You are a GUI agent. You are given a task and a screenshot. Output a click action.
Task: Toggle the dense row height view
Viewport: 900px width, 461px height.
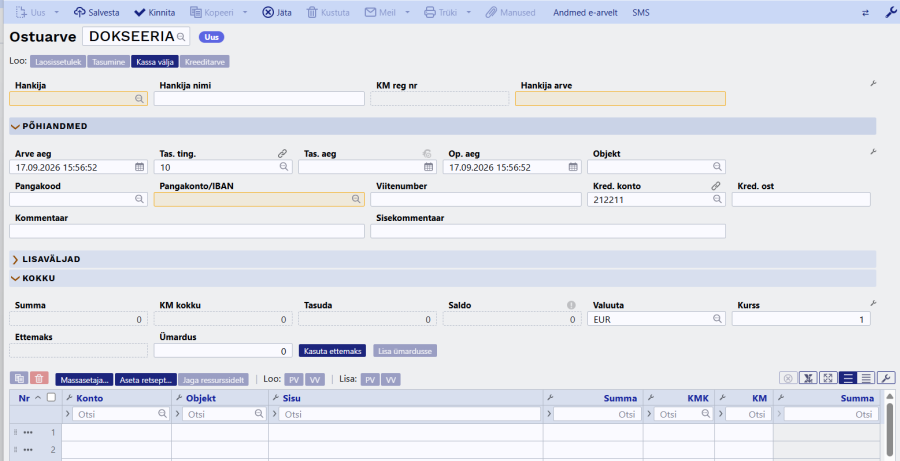(848, 378)
